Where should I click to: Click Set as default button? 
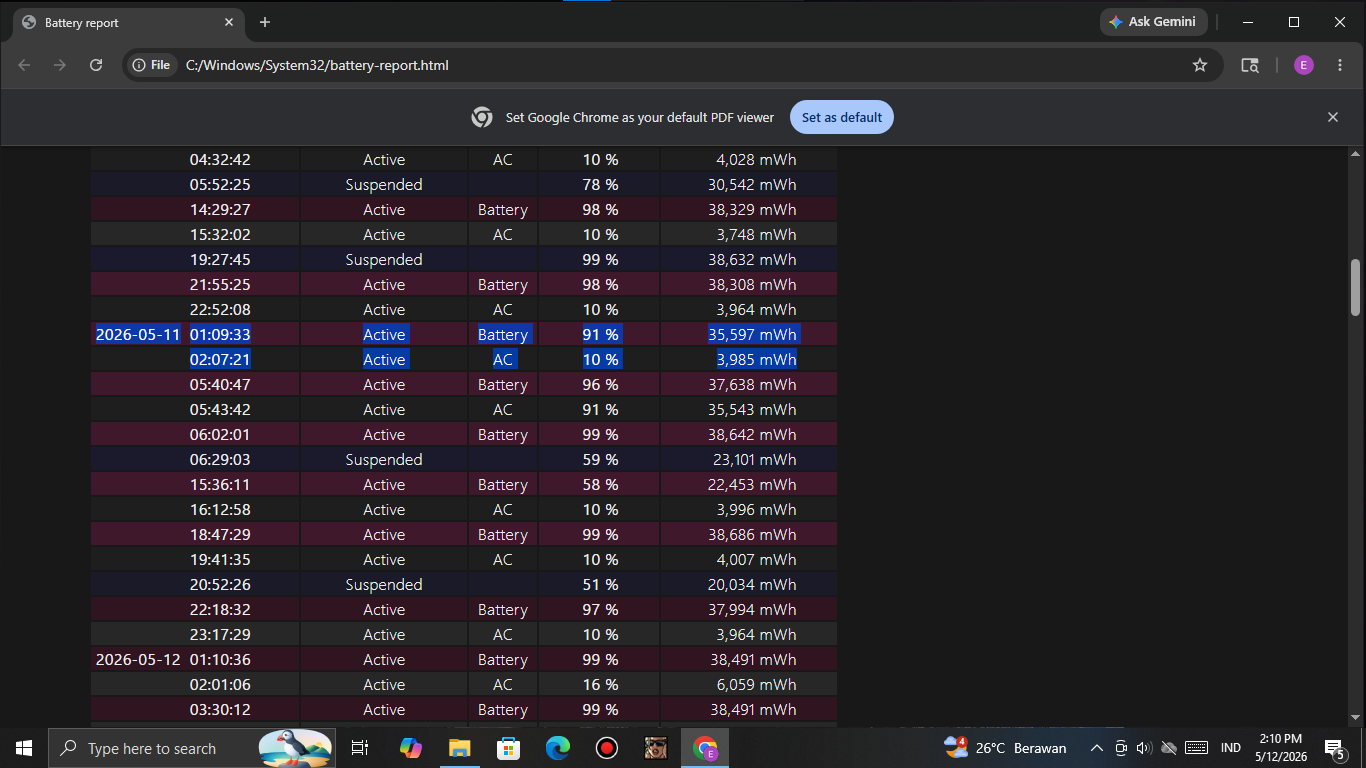(842, 117)
